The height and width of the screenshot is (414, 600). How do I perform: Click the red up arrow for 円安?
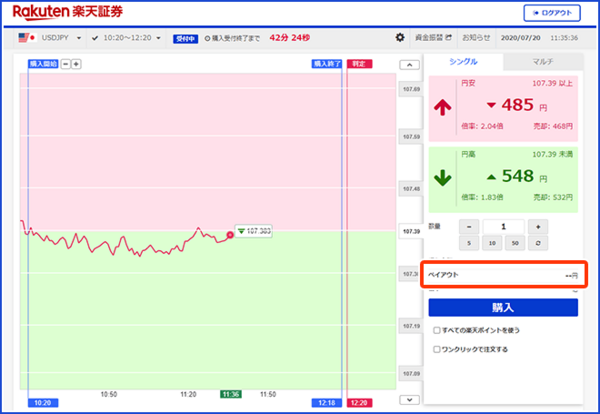(443, 107)
